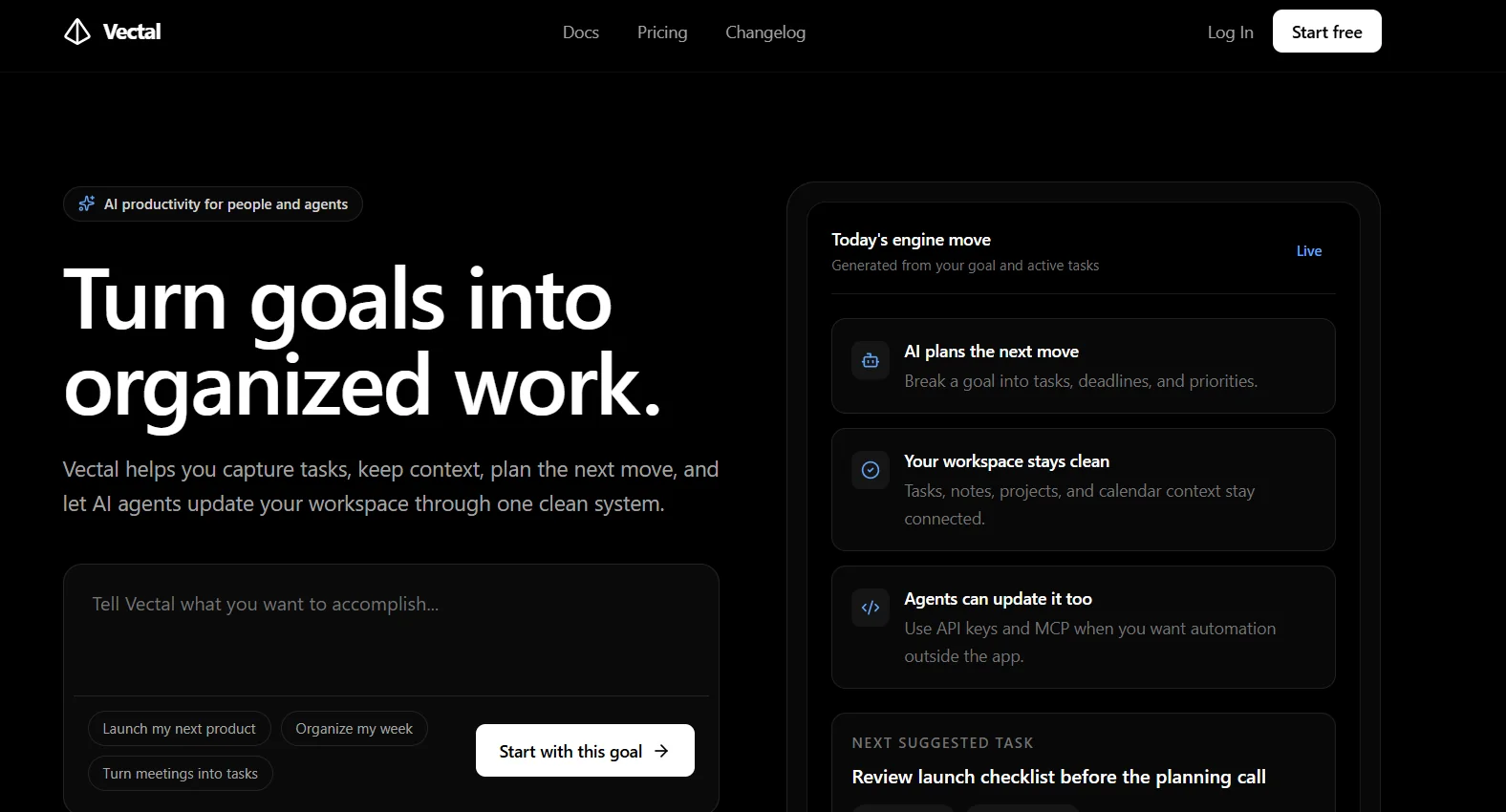Click the Vectal brand name
The image size is (1506, 812).
pyautogui.click(x=132, y=32)
